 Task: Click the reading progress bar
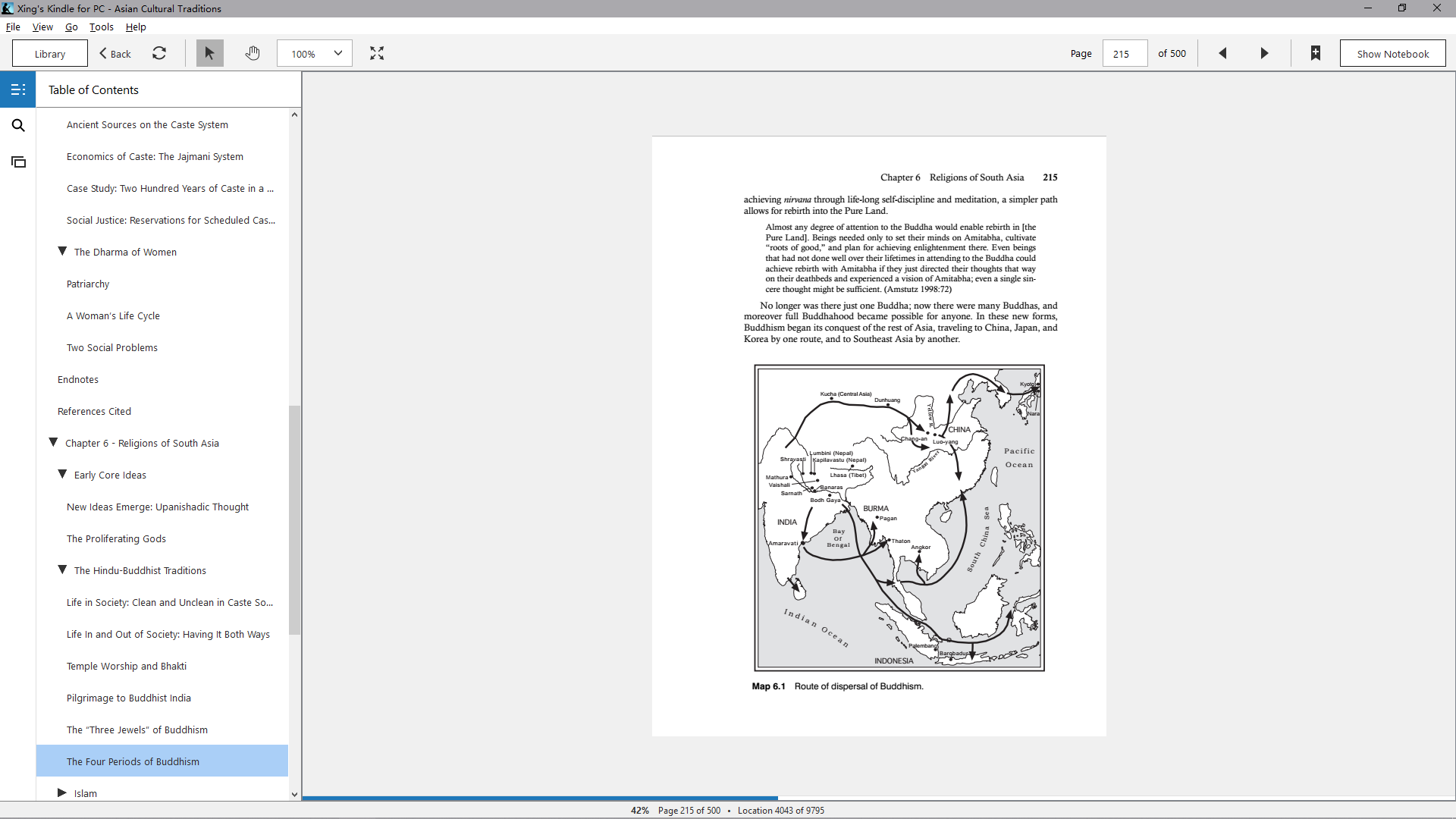[x=878, y=798]
